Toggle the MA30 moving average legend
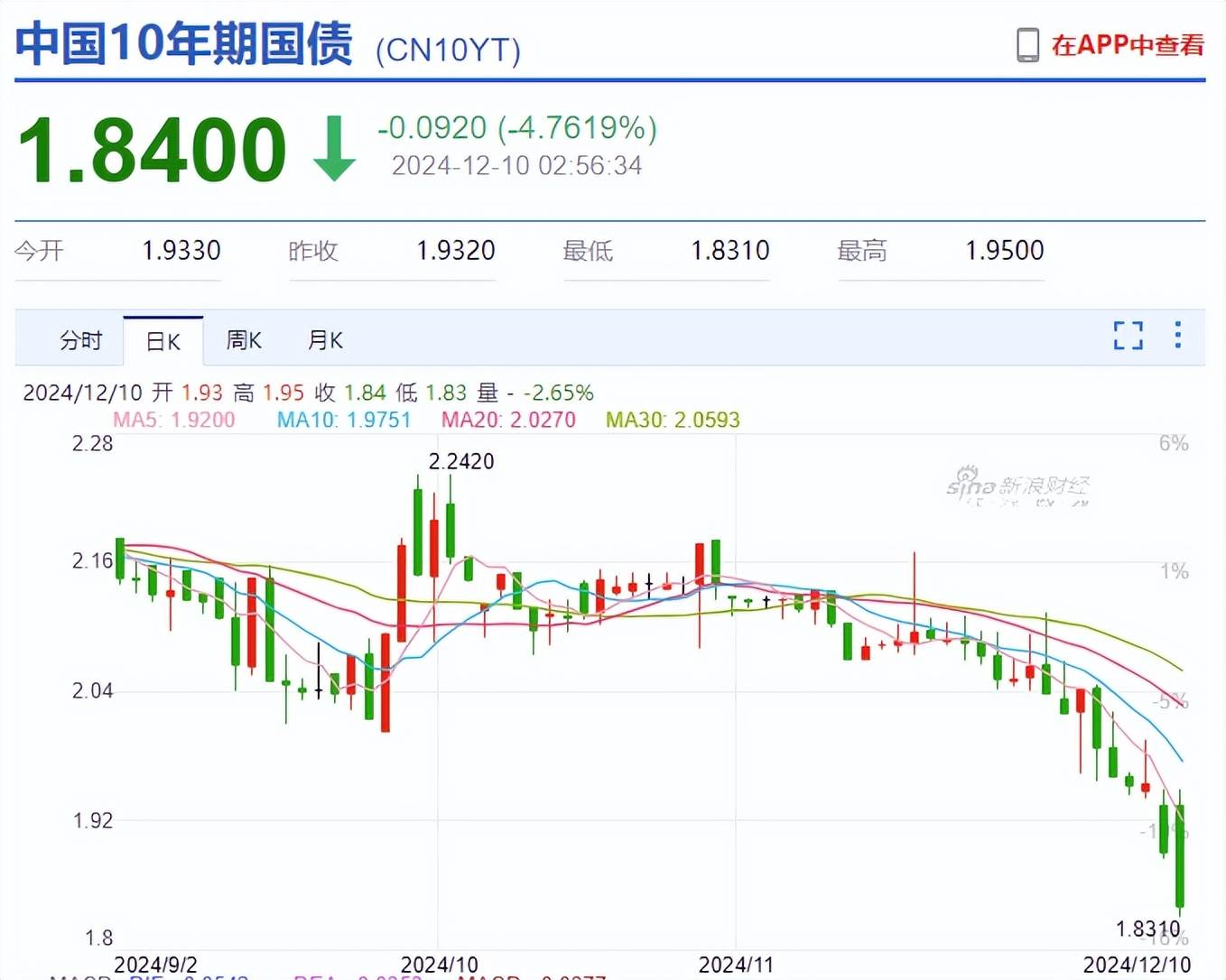The height and width of the screenshot is (980, 1226). tap(673, 420)
